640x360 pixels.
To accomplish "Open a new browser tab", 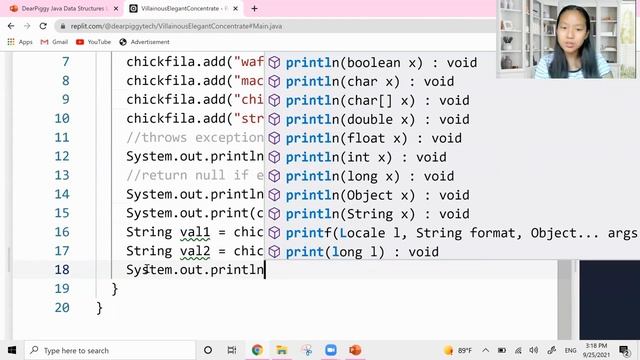I will 254,9.
